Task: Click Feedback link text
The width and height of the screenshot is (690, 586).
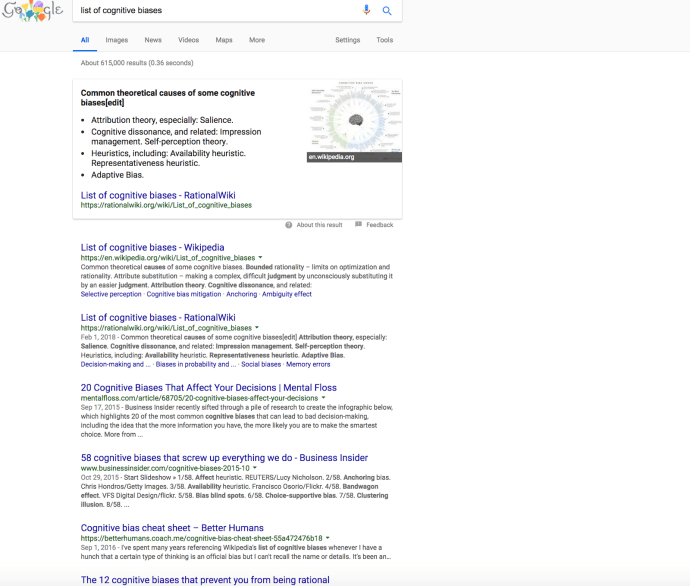Action: pyautogui.click(x=380, y=225)
